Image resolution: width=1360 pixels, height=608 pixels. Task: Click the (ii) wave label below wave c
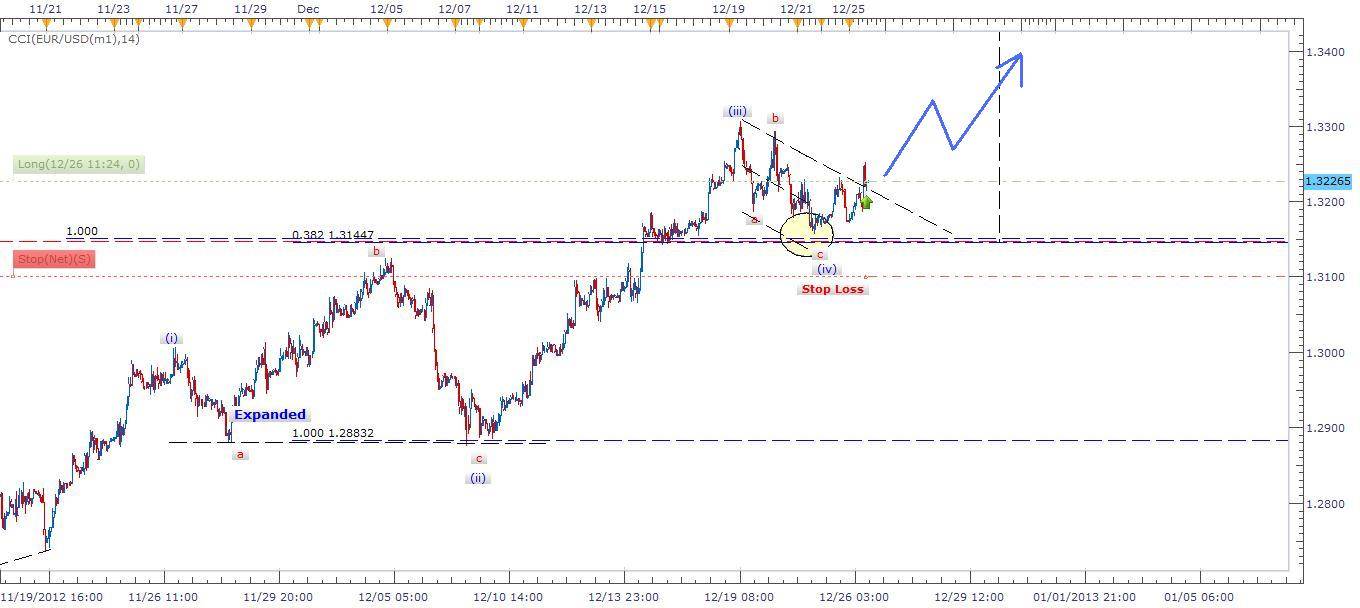pos(477,478)
